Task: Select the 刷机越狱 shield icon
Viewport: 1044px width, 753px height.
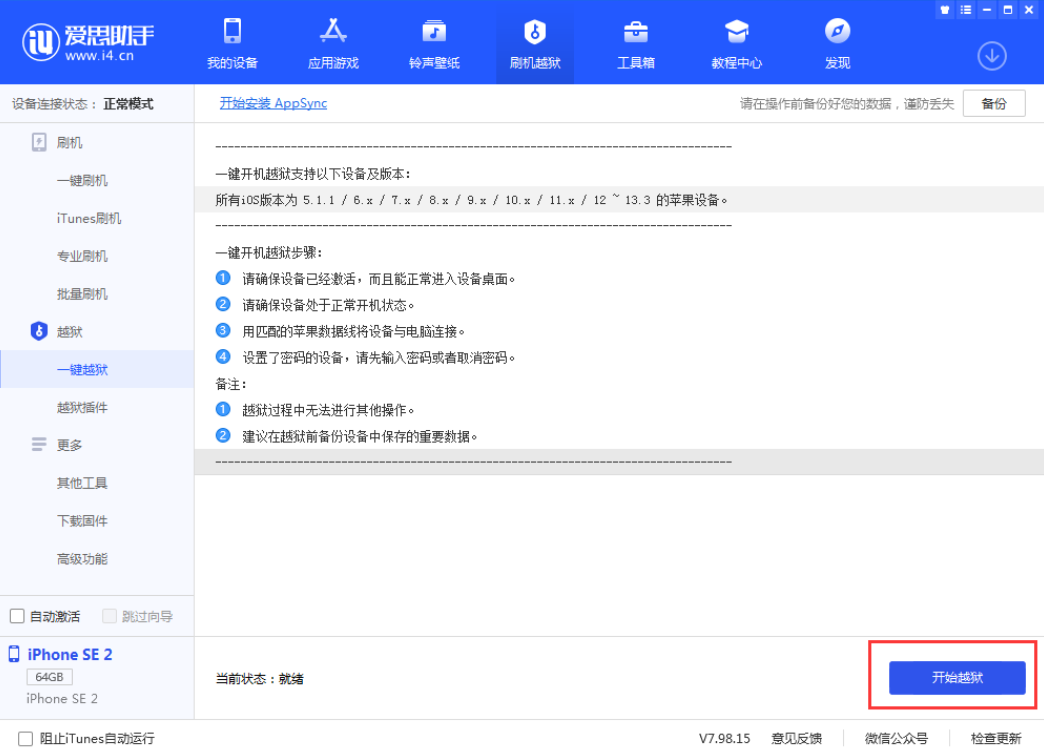Action: [x=535, y=31]
